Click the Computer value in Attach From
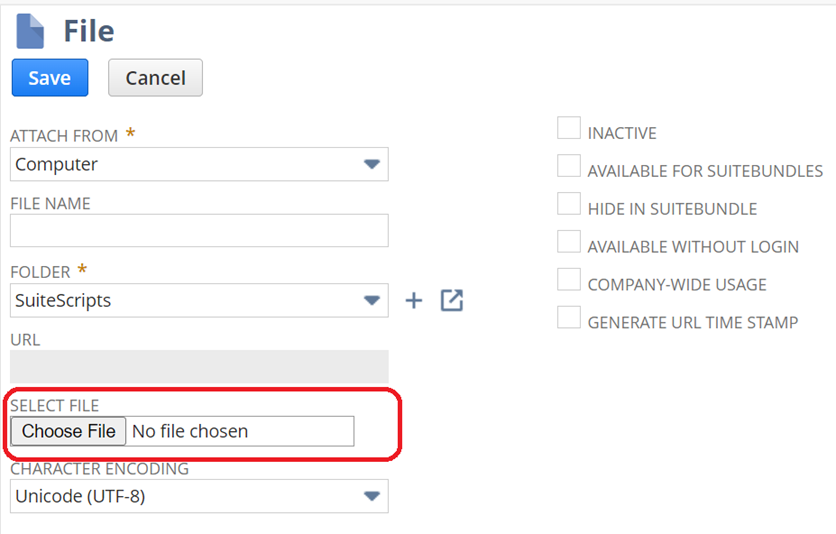 57,164
